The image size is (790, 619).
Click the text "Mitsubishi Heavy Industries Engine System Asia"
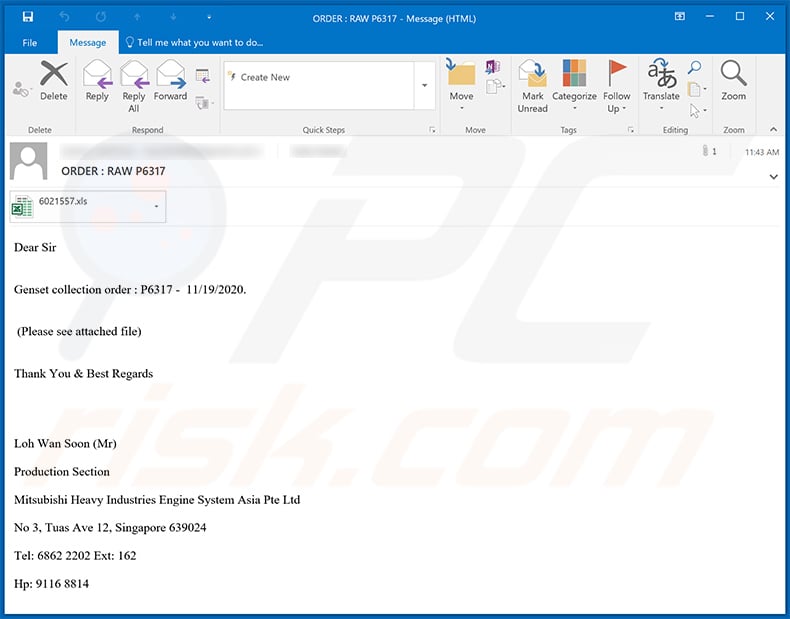138,500
